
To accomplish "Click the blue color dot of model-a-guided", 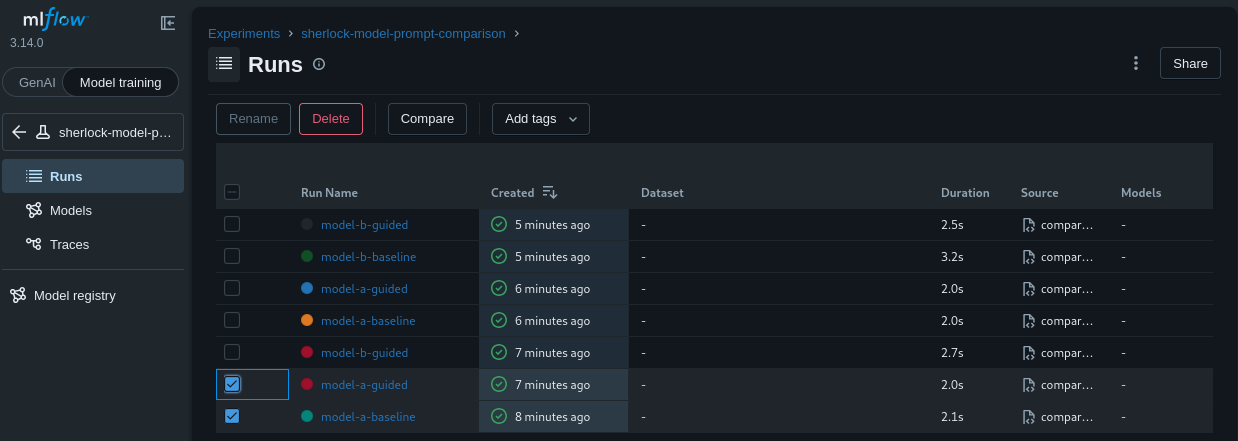I will tap(307, 288).
